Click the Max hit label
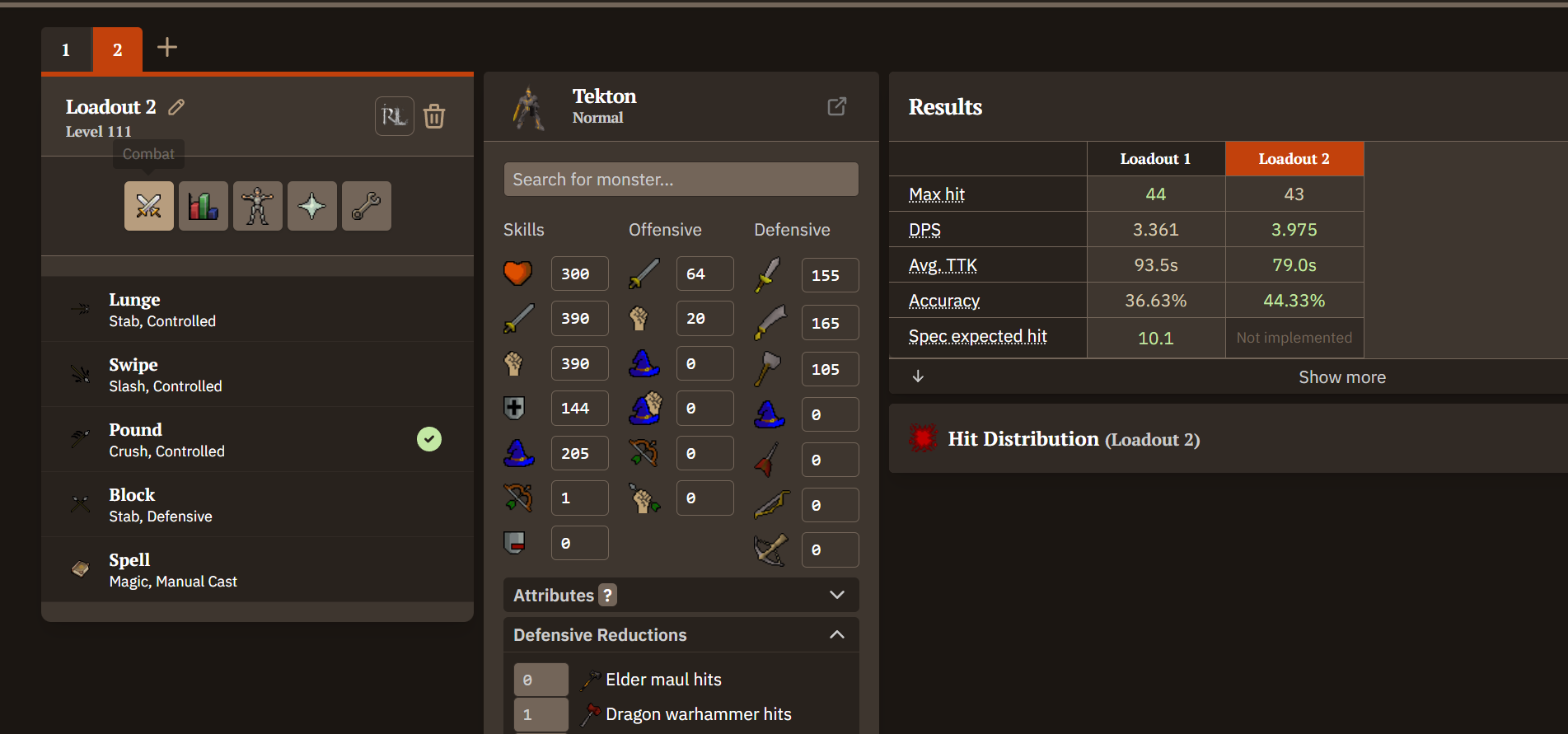The image size is (1568, 734). 937,194
